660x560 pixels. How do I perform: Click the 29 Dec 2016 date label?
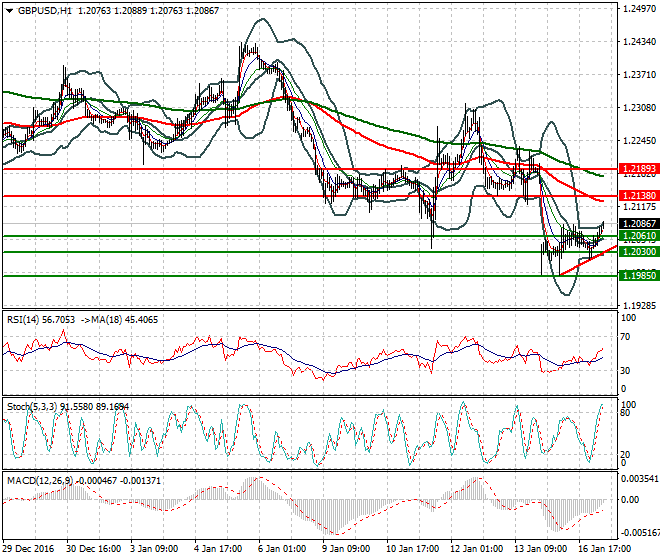pos(30,550)
